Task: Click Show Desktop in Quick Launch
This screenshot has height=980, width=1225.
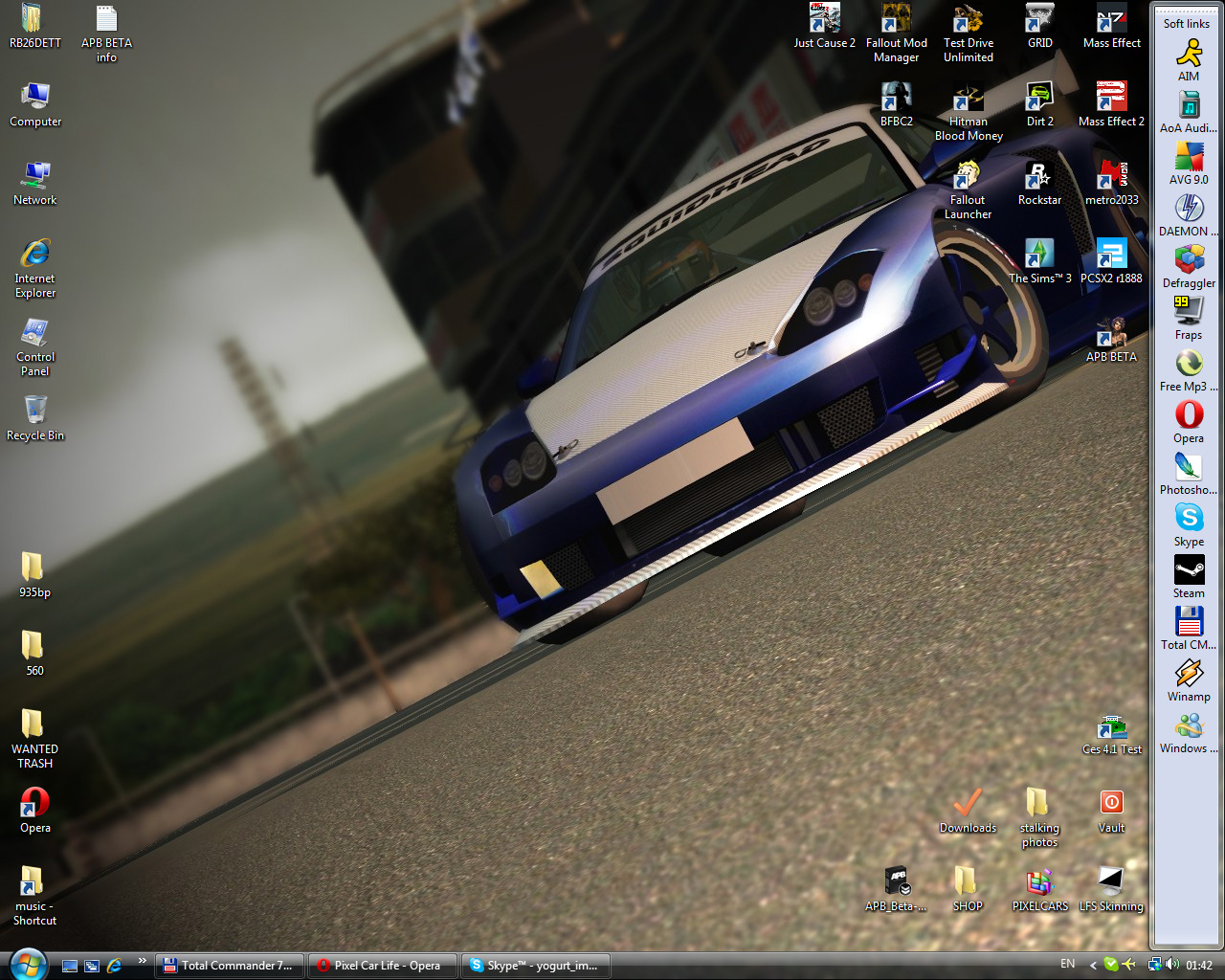Action: click(70, 966)
